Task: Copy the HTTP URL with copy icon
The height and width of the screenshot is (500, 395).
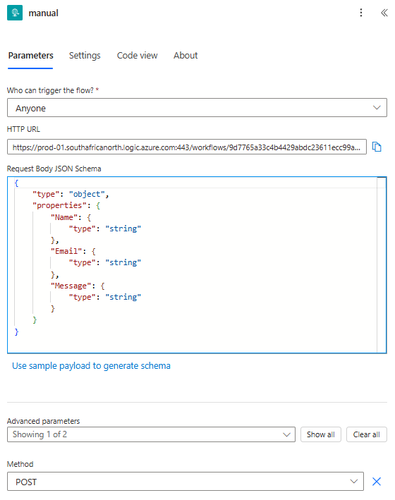Action: point(377,147)
